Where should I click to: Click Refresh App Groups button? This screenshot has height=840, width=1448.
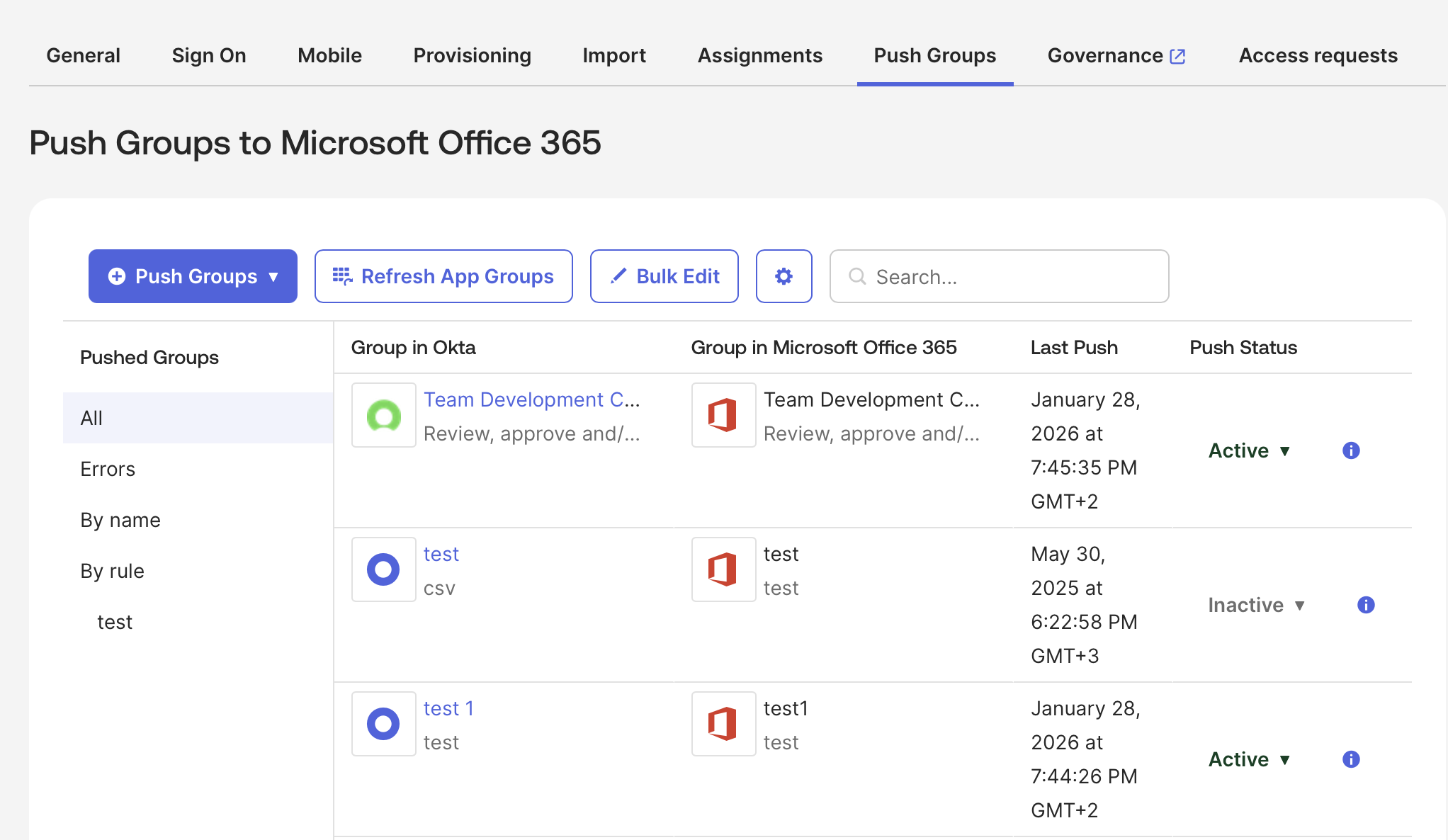coord(443,276)
